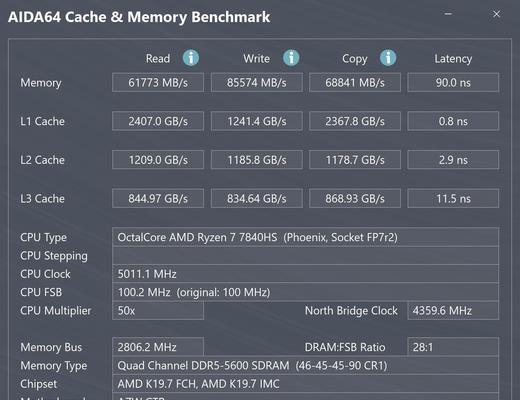The image size is (520, 400).
Task: Click the Memory Latency 90.0 ns value
Action: click(x=453, y=82)
